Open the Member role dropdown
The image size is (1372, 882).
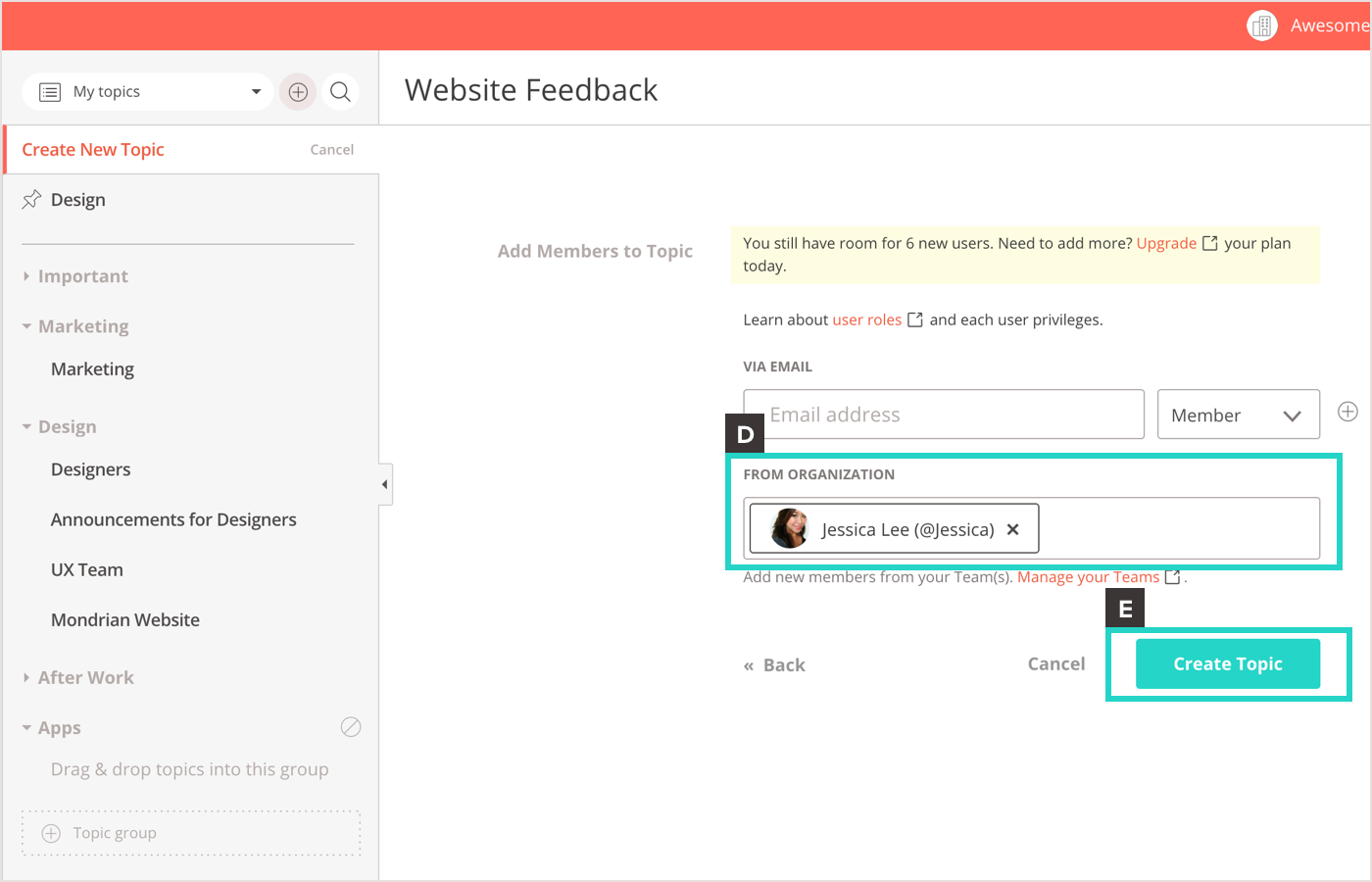[x=1239, y=415]
